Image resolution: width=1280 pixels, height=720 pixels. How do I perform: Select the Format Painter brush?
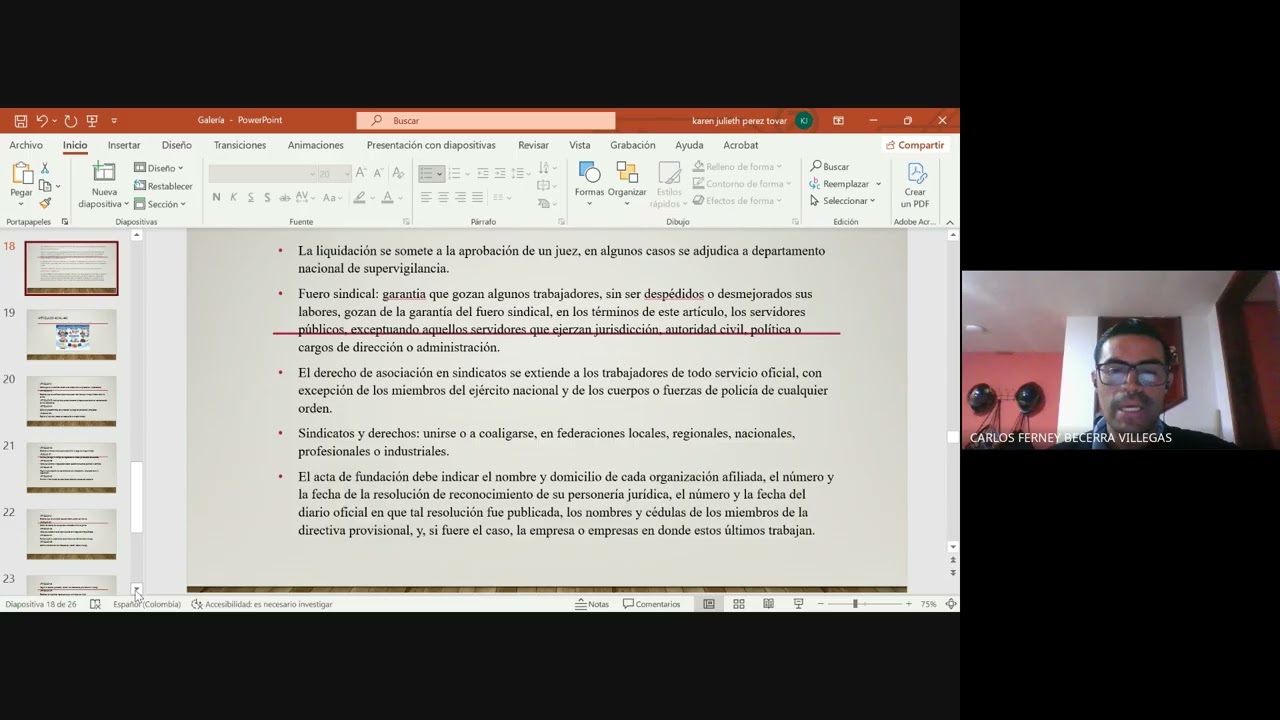pyautogui.click(x=45, y=203)
